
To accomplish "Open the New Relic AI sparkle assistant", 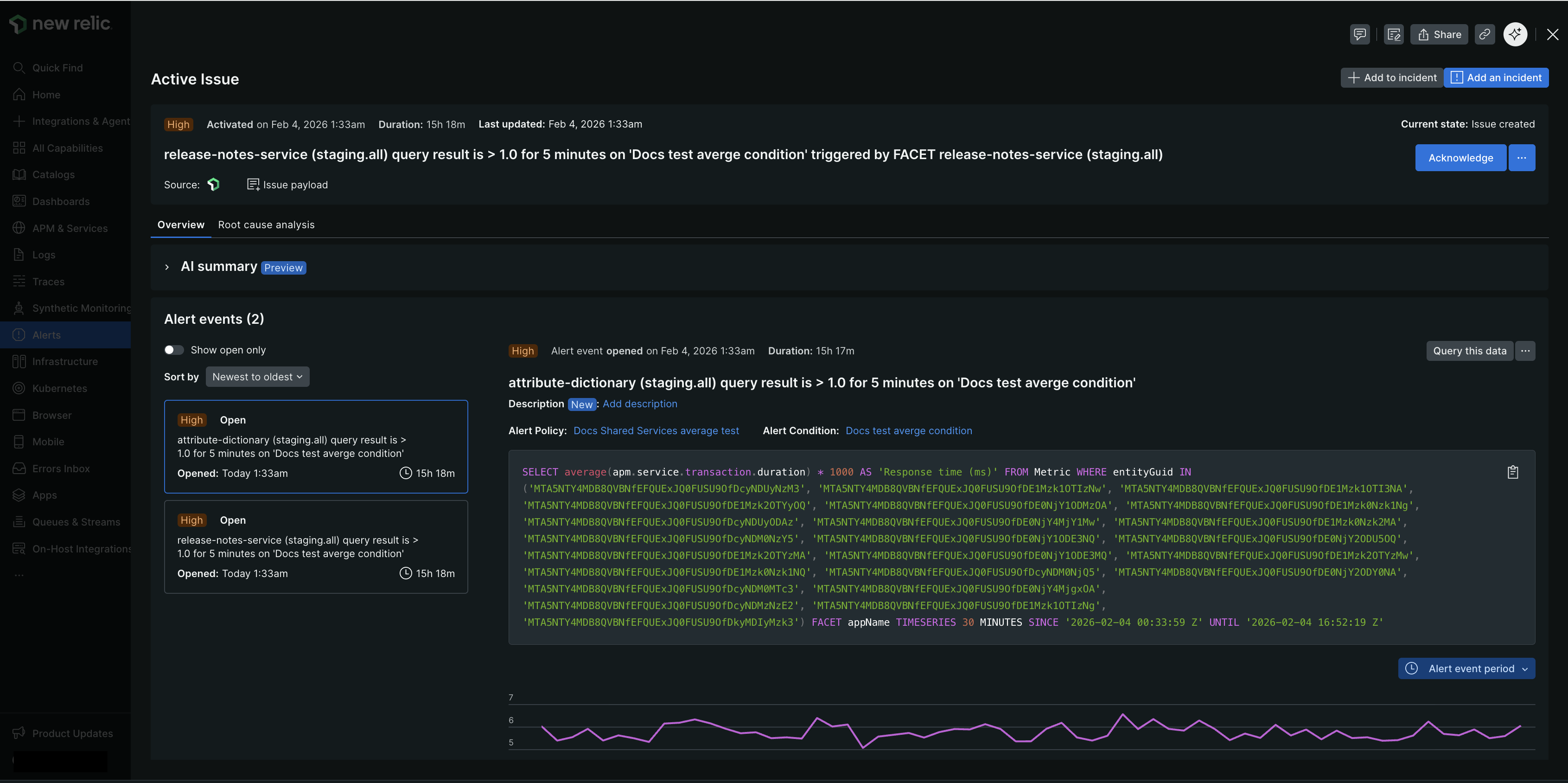I will 1515,35.
